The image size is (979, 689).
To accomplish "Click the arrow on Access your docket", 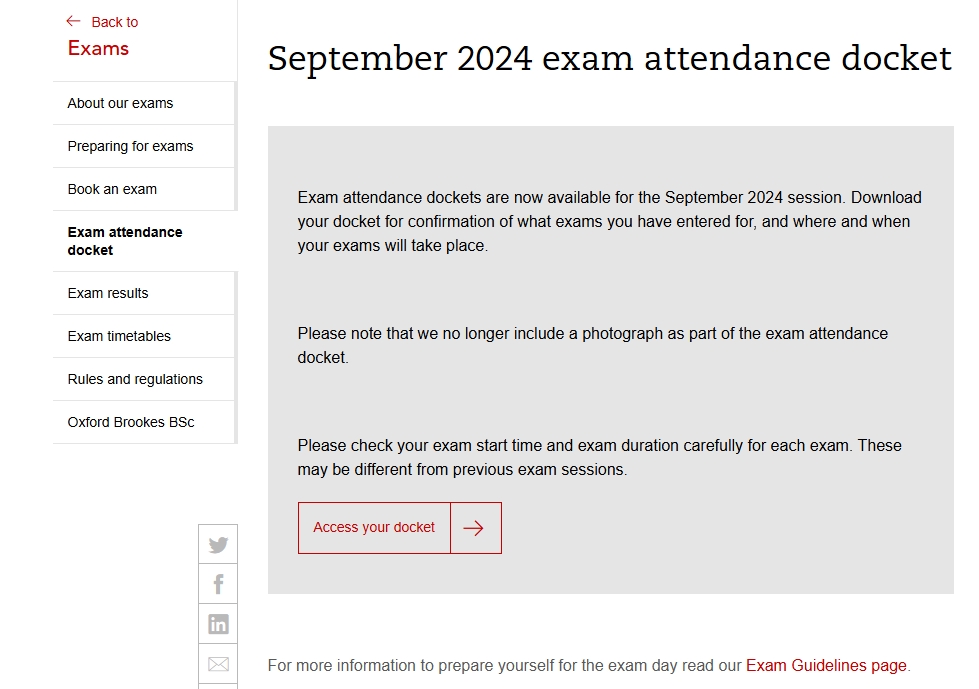I will point(475,528).
